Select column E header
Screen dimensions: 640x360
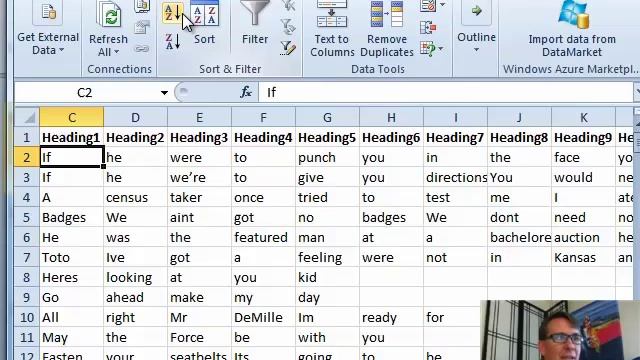coord(199,118)
